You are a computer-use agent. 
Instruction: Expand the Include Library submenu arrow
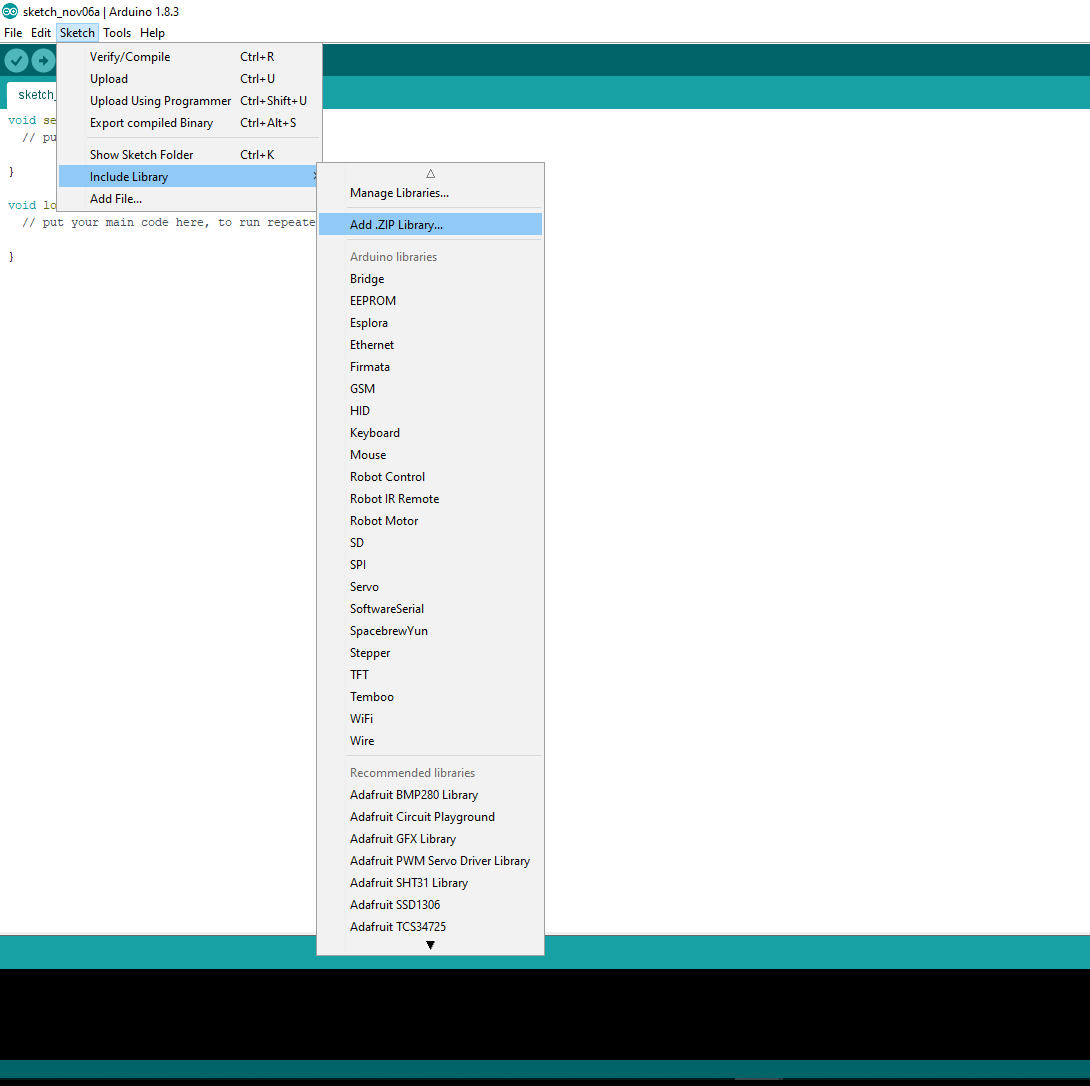(314, 177)
